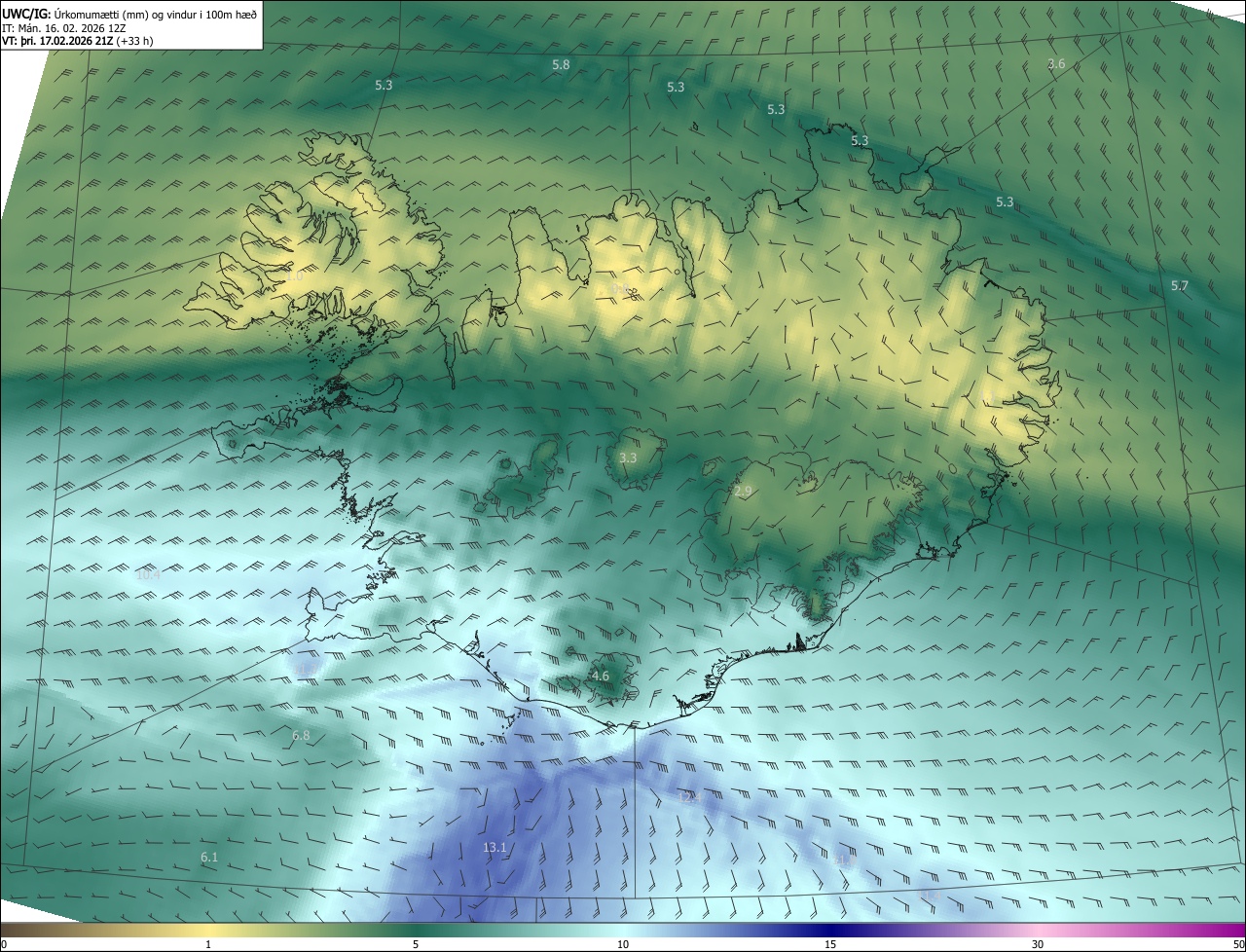Click the 3.6 precipitation value label
This screenshot has width=1246, height=952.
(1056, 64)
